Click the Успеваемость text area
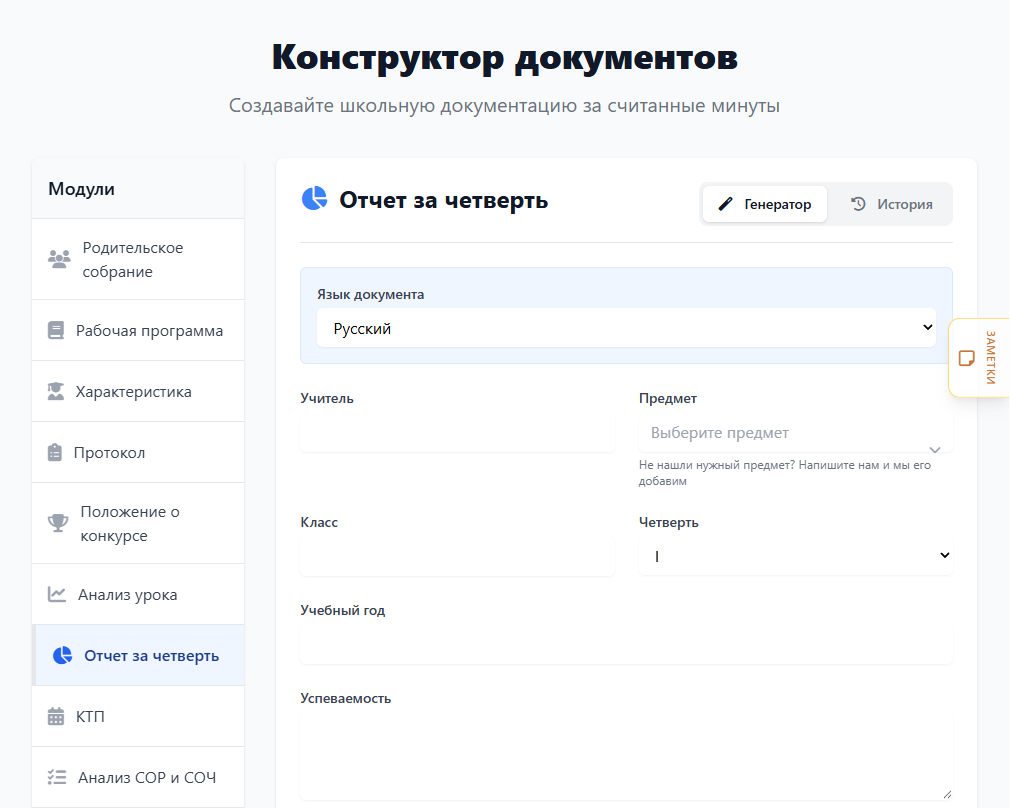Image resolution: width=1010 pixels, height=808 pixels. pos(626,758)
